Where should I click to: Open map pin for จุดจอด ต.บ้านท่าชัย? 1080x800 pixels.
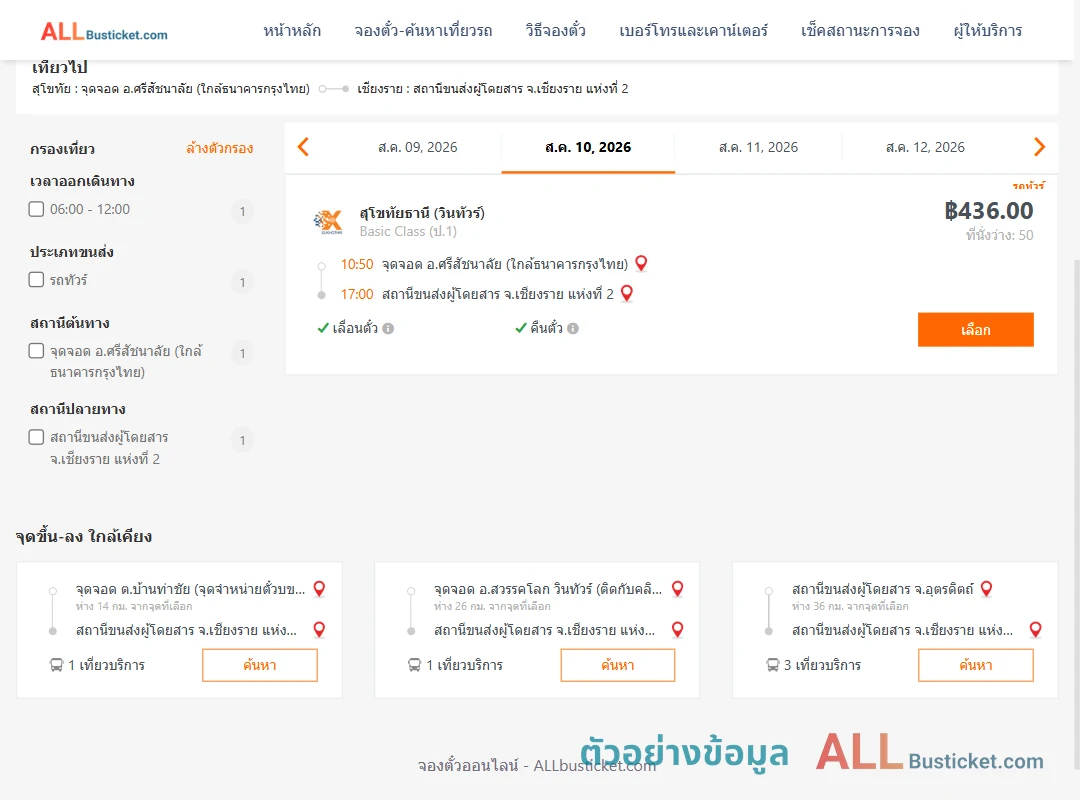pos(319,588)
